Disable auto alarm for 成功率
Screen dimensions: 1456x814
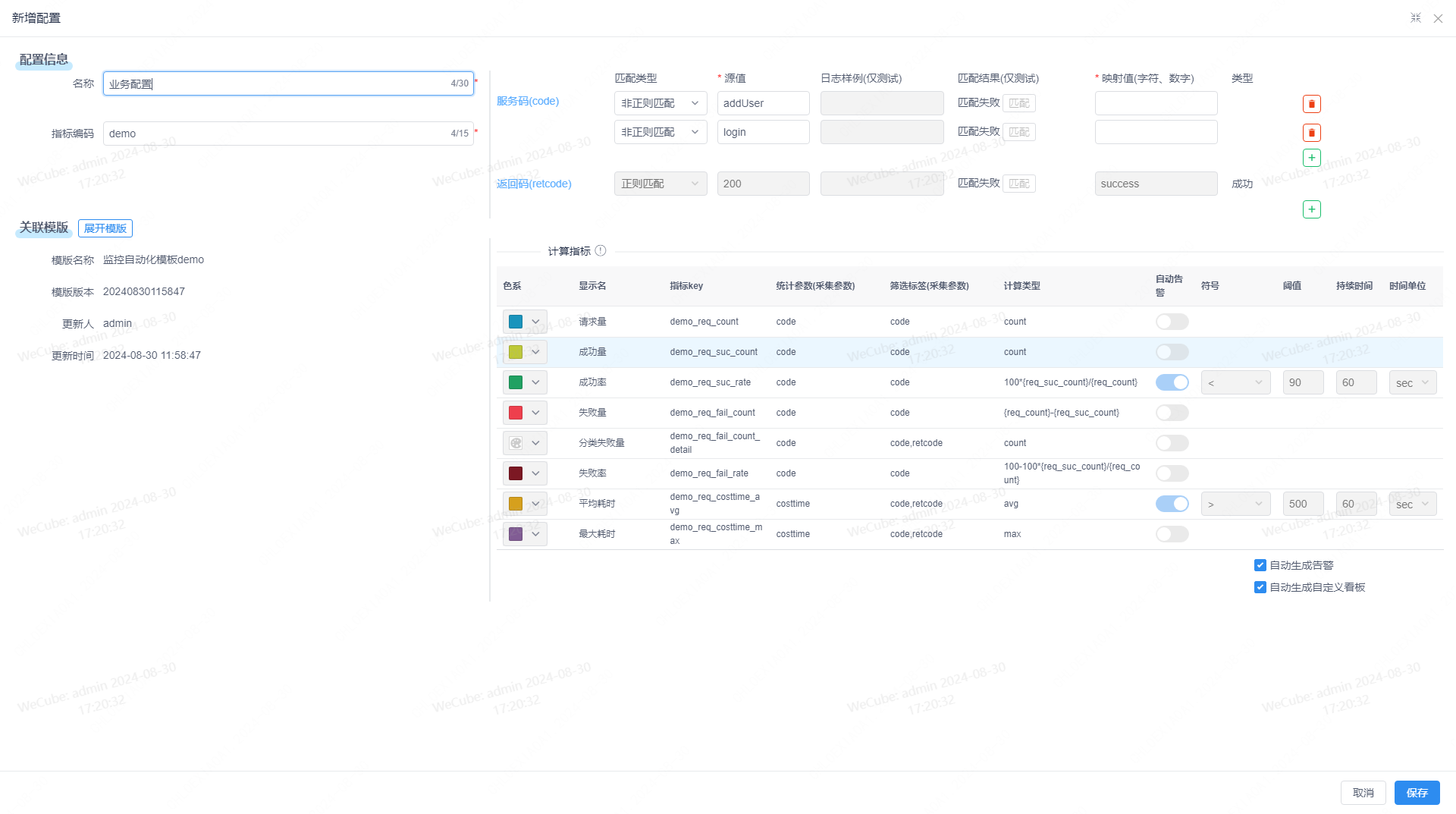click(x=1172, y=382)
